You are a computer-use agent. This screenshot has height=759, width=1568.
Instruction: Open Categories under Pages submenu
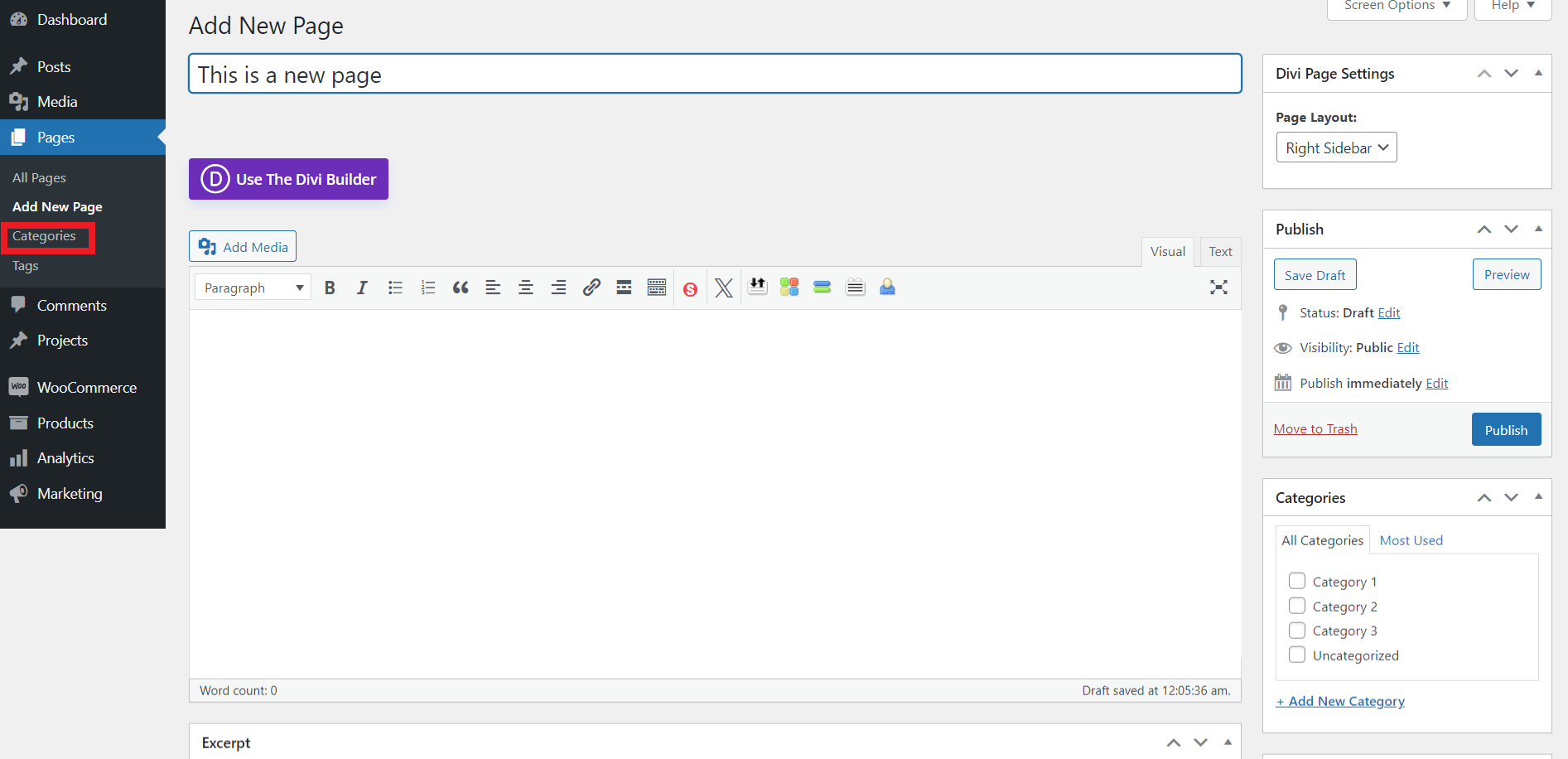tap(44, 236)
